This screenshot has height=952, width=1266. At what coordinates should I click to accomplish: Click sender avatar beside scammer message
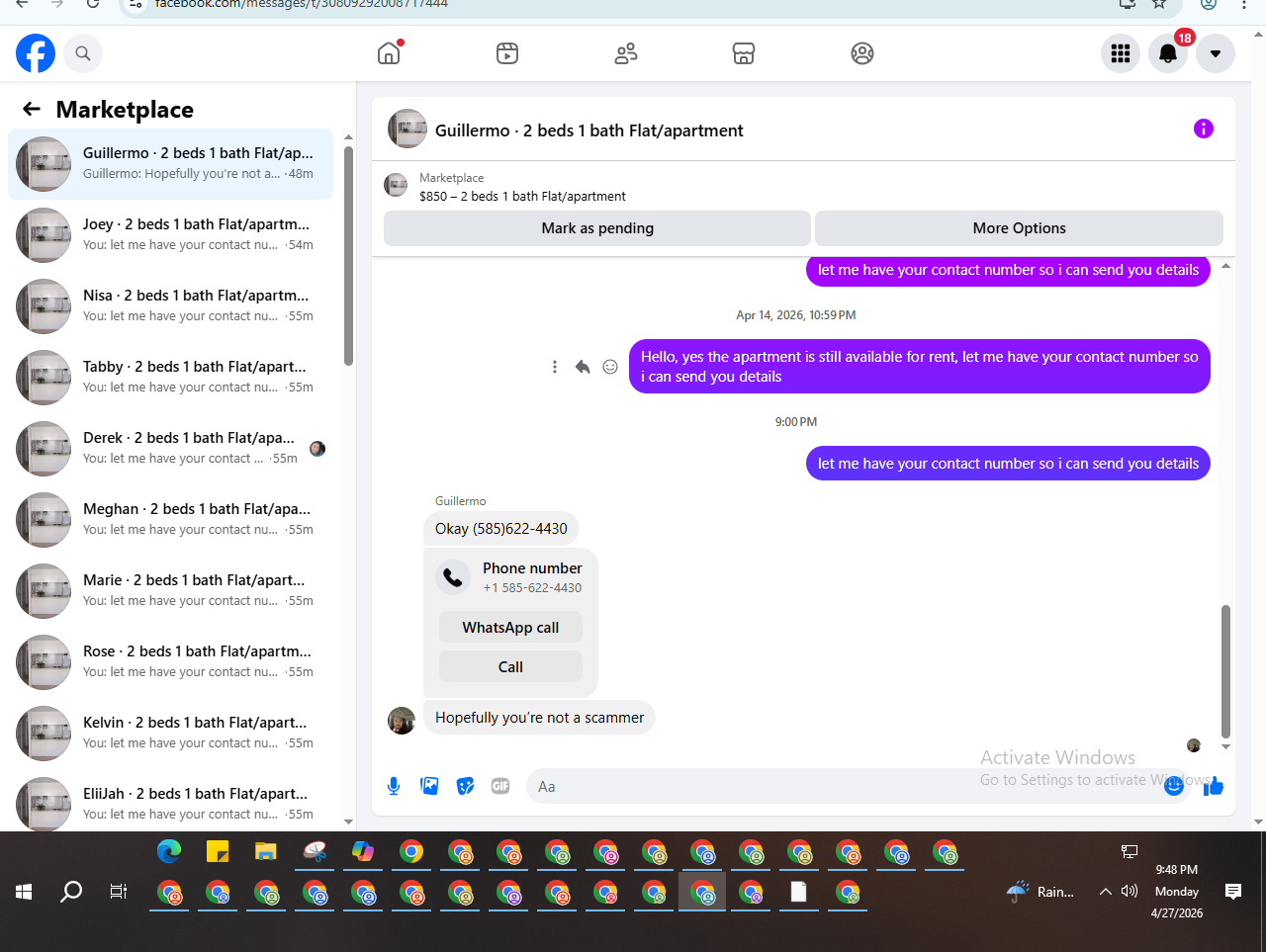pos(402,721)
